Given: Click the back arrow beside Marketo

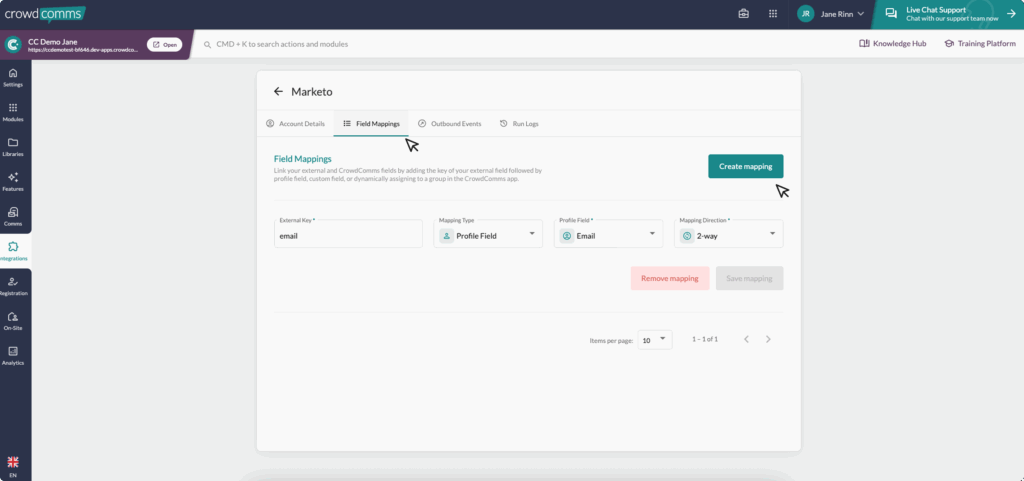Looking at the screenshot, I should tap(278, 92).
